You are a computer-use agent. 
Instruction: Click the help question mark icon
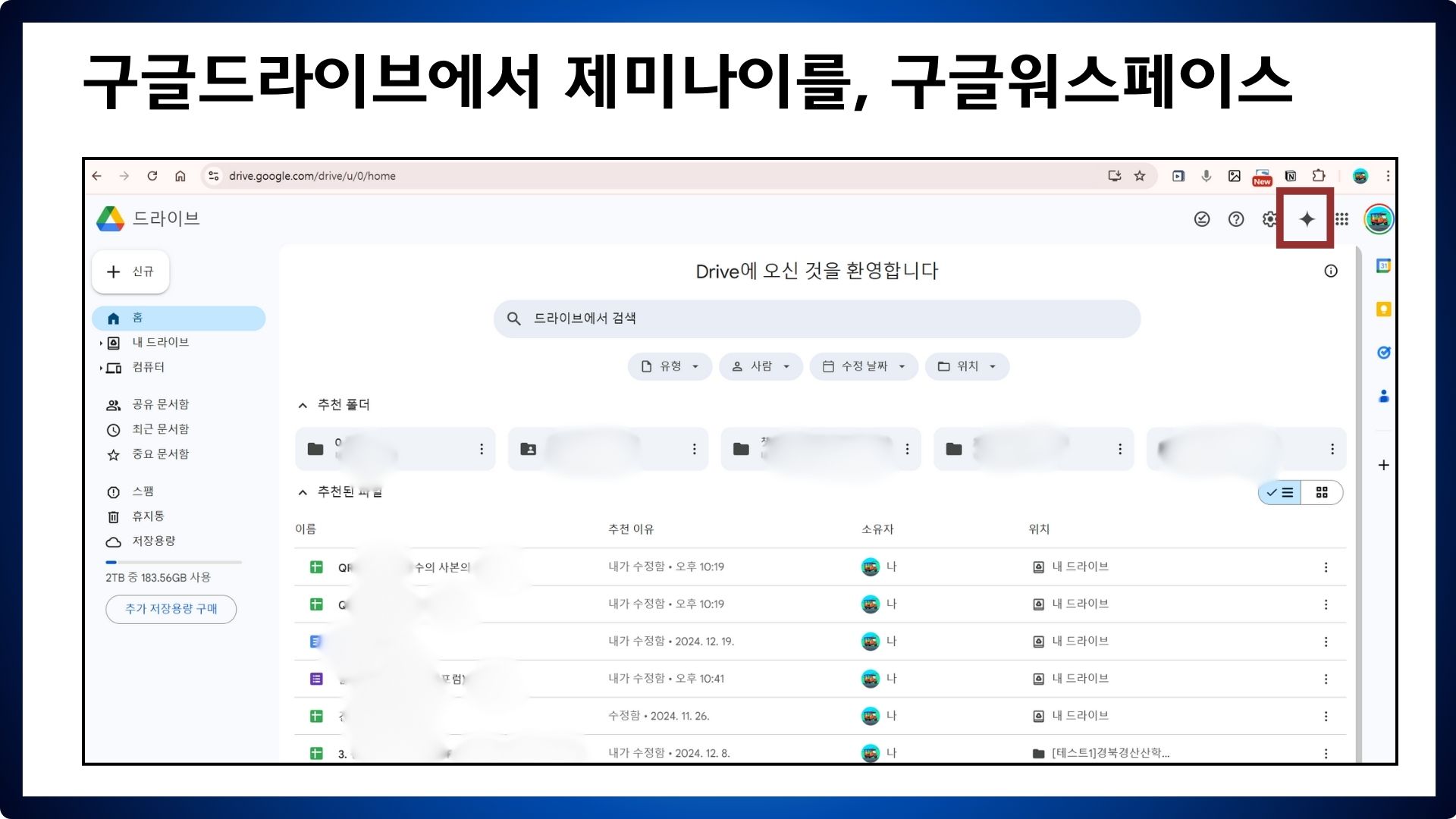pos(1236,219)
